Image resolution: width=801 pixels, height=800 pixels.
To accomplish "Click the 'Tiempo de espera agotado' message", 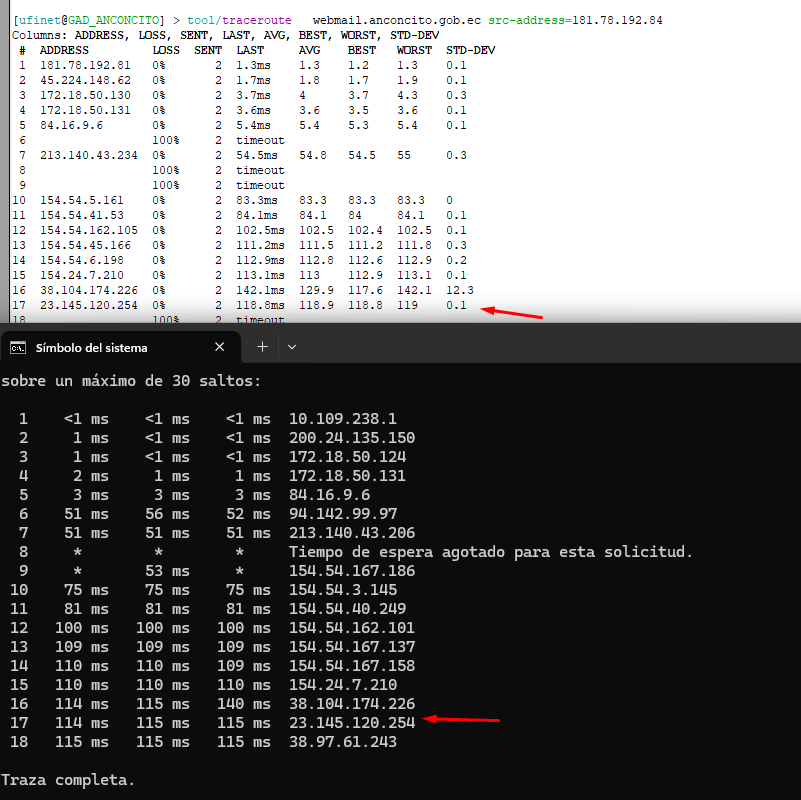I will 490,552.
